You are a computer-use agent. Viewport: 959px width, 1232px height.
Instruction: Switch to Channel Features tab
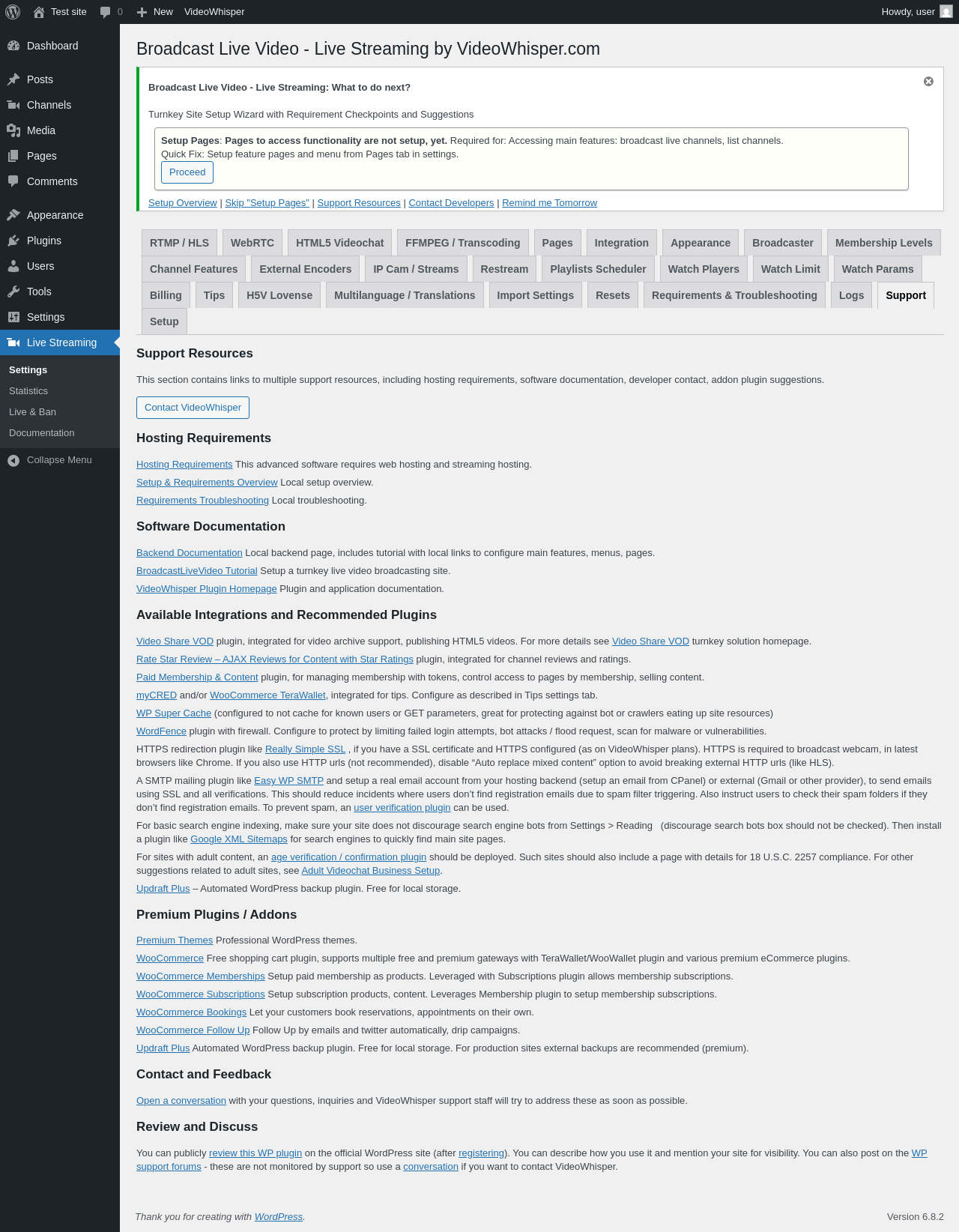click(194, 269)
